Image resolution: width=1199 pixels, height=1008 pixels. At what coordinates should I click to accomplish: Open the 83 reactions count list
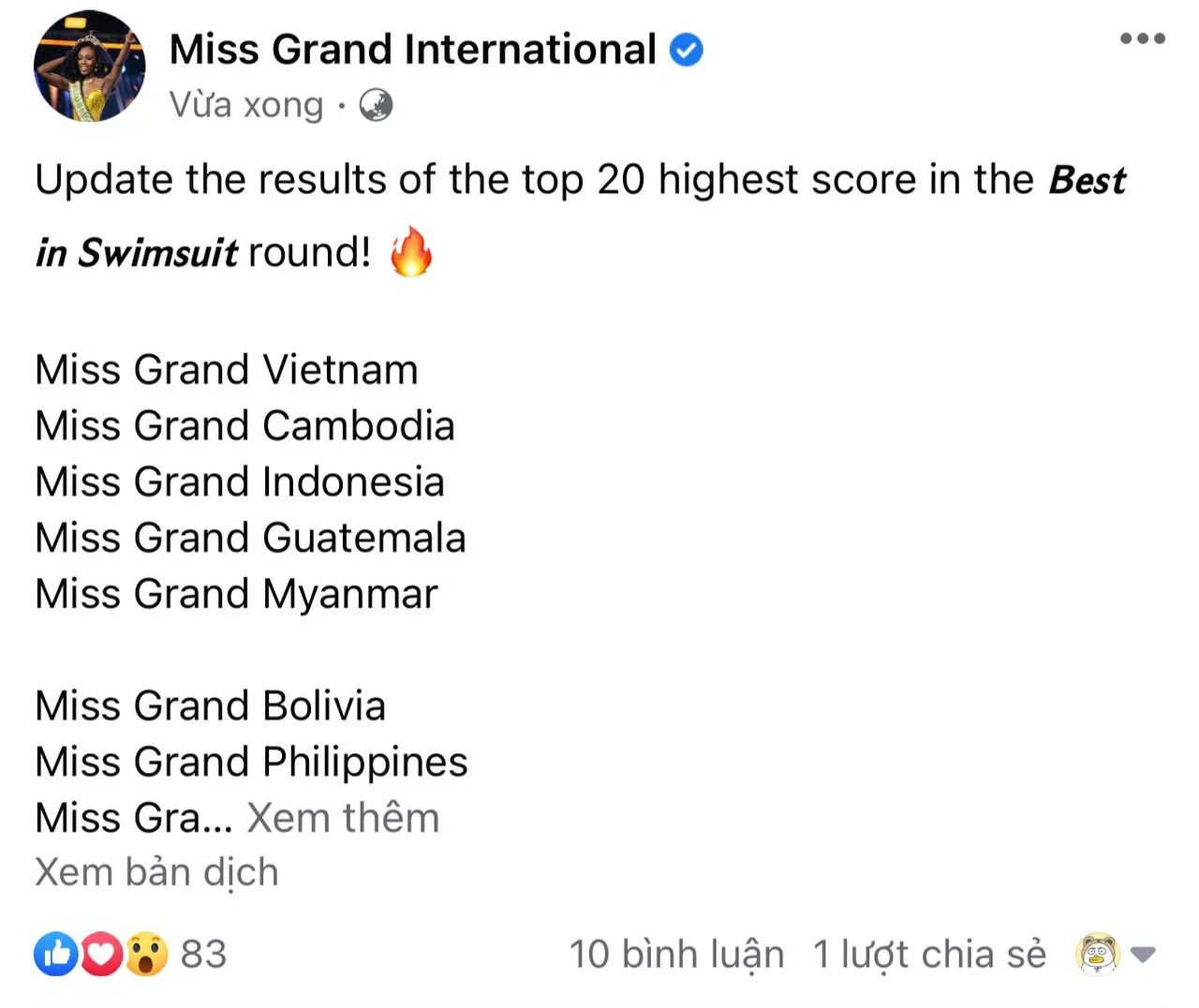pos(203,954)
